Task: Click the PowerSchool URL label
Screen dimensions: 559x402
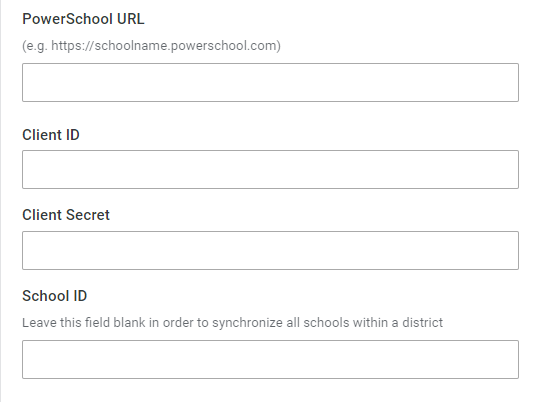Action: point(83,19)
